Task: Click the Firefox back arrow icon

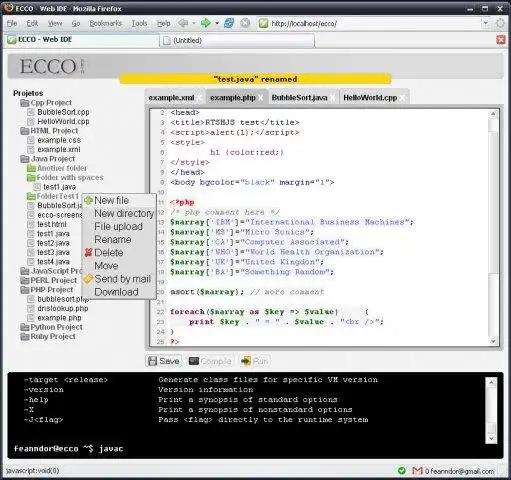Action: coord(183,23)
